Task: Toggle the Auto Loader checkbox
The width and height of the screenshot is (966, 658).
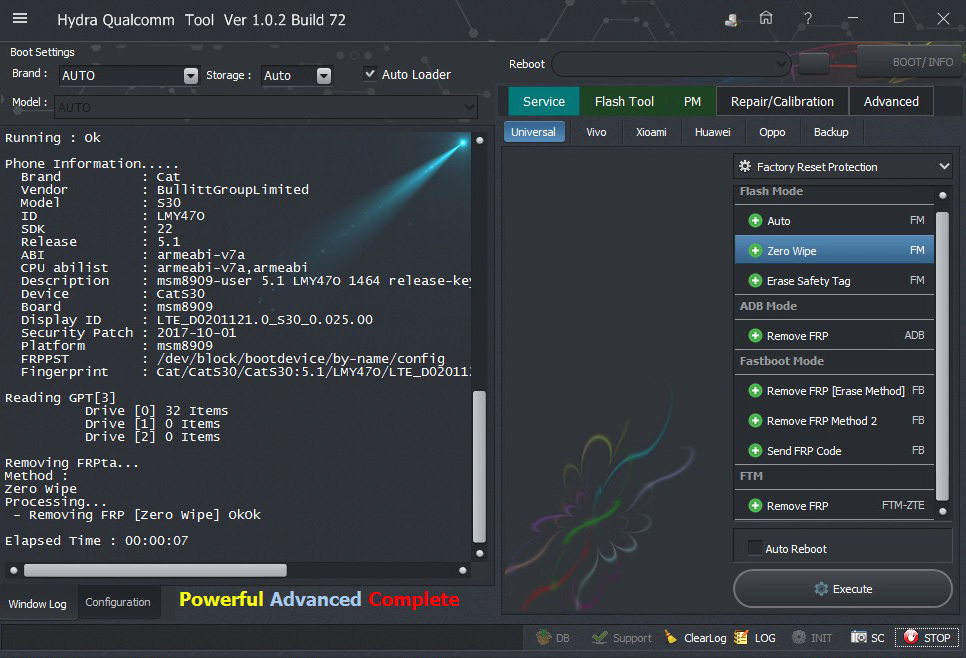Action: [370, 74]
